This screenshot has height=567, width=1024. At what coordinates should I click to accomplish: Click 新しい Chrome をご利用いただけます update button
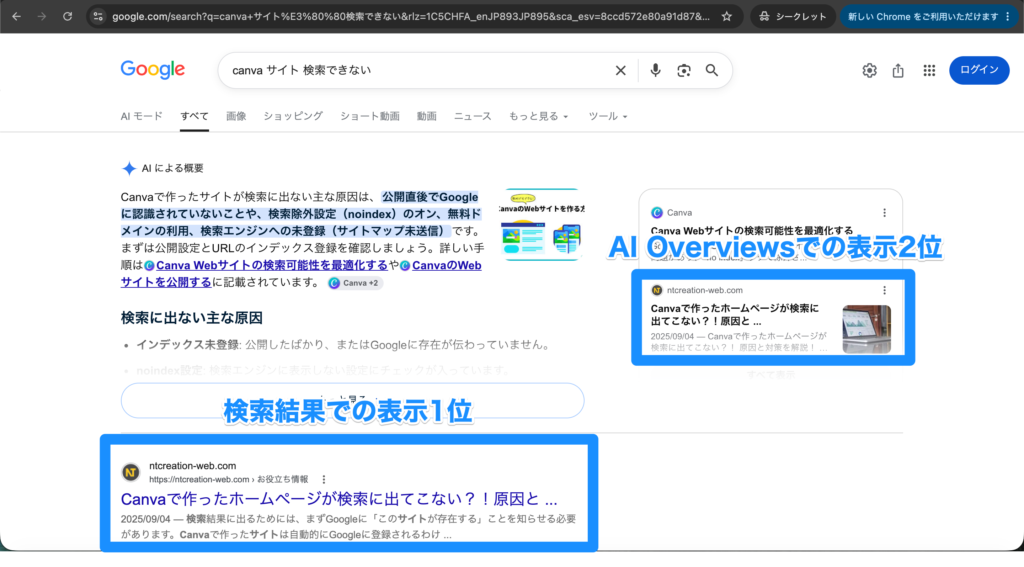click(x=922, y=16)
